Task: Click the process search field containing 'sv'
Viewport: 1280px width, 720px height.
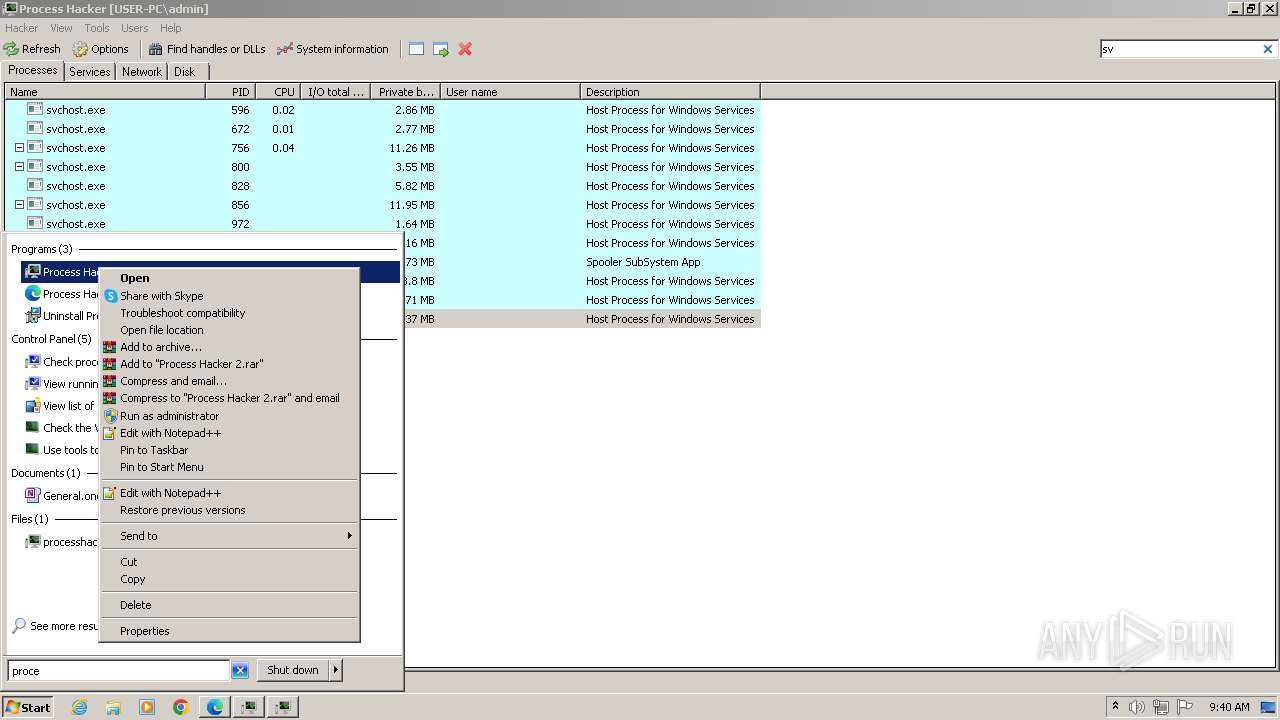Action: point(1180,49)
